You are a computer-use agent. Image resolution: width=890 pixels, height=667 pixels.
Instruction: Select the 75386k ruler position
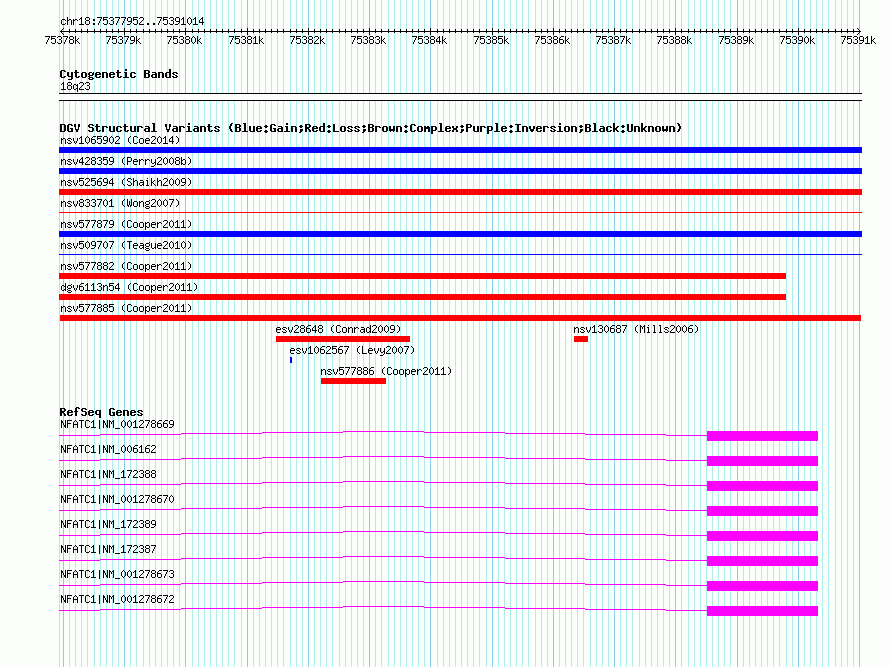click(552, 40)
